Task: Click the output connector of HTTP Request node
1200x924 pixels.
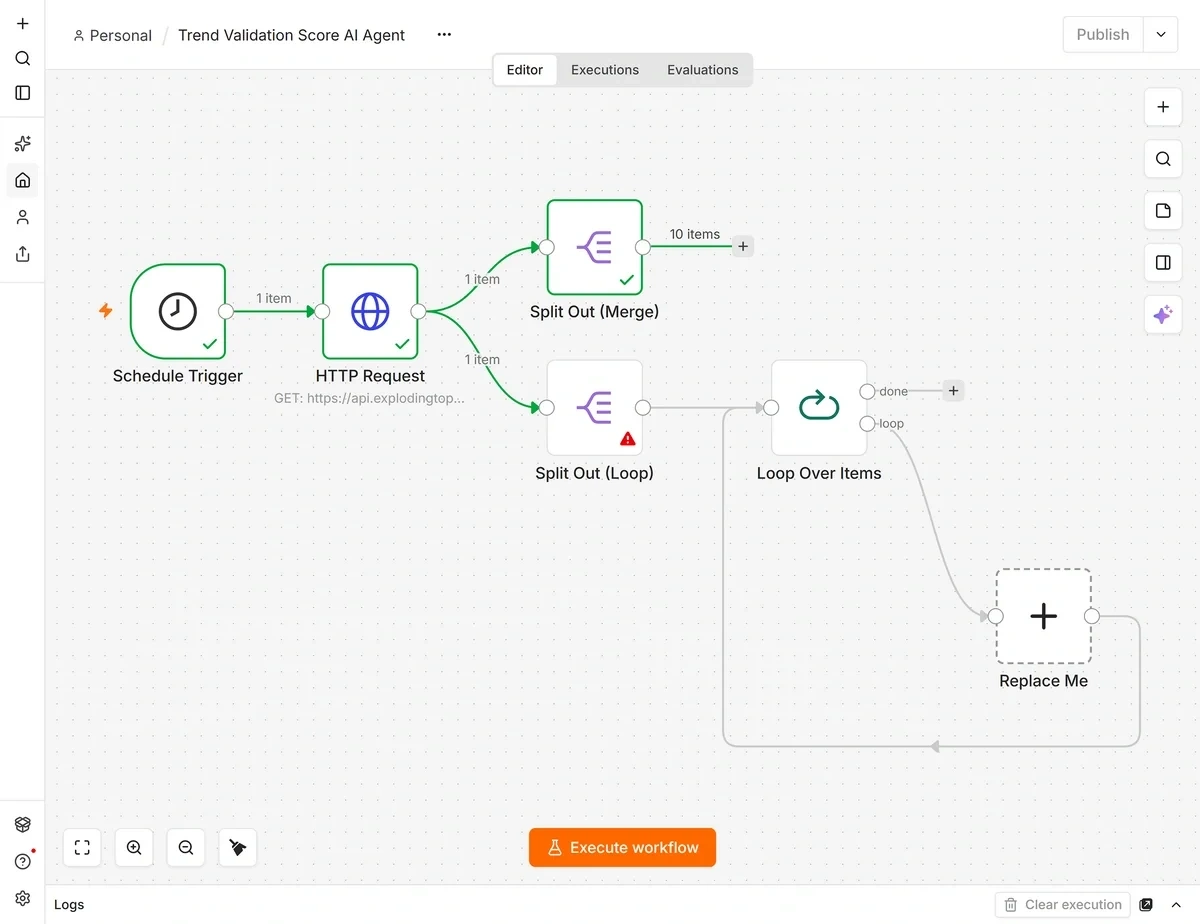Action: (418, 311)
